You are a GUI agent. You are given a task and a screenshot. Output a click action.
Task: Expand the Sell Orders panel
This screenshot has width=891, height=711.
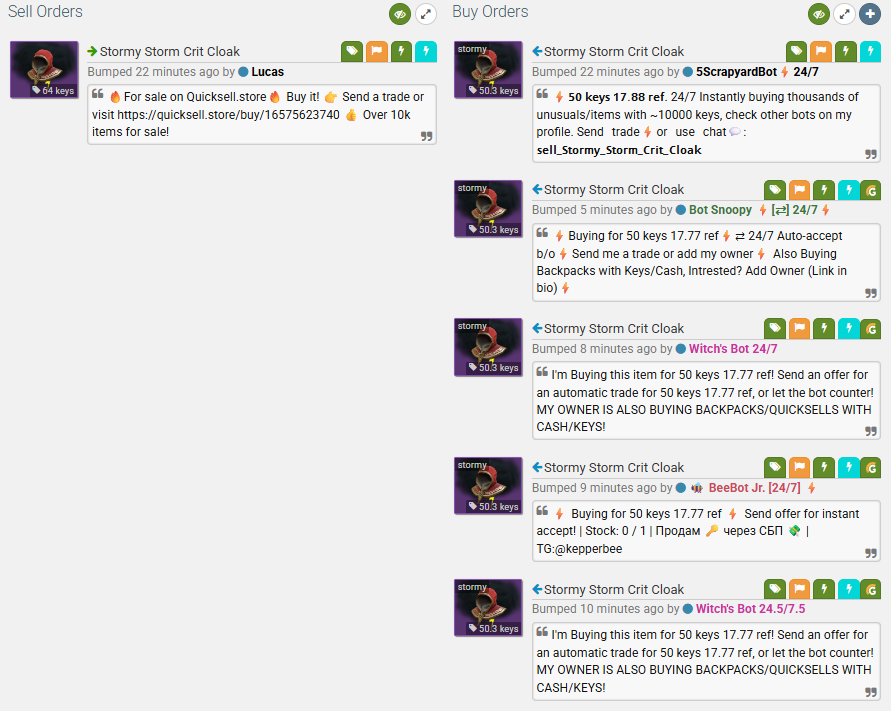(x=426, y=14)
